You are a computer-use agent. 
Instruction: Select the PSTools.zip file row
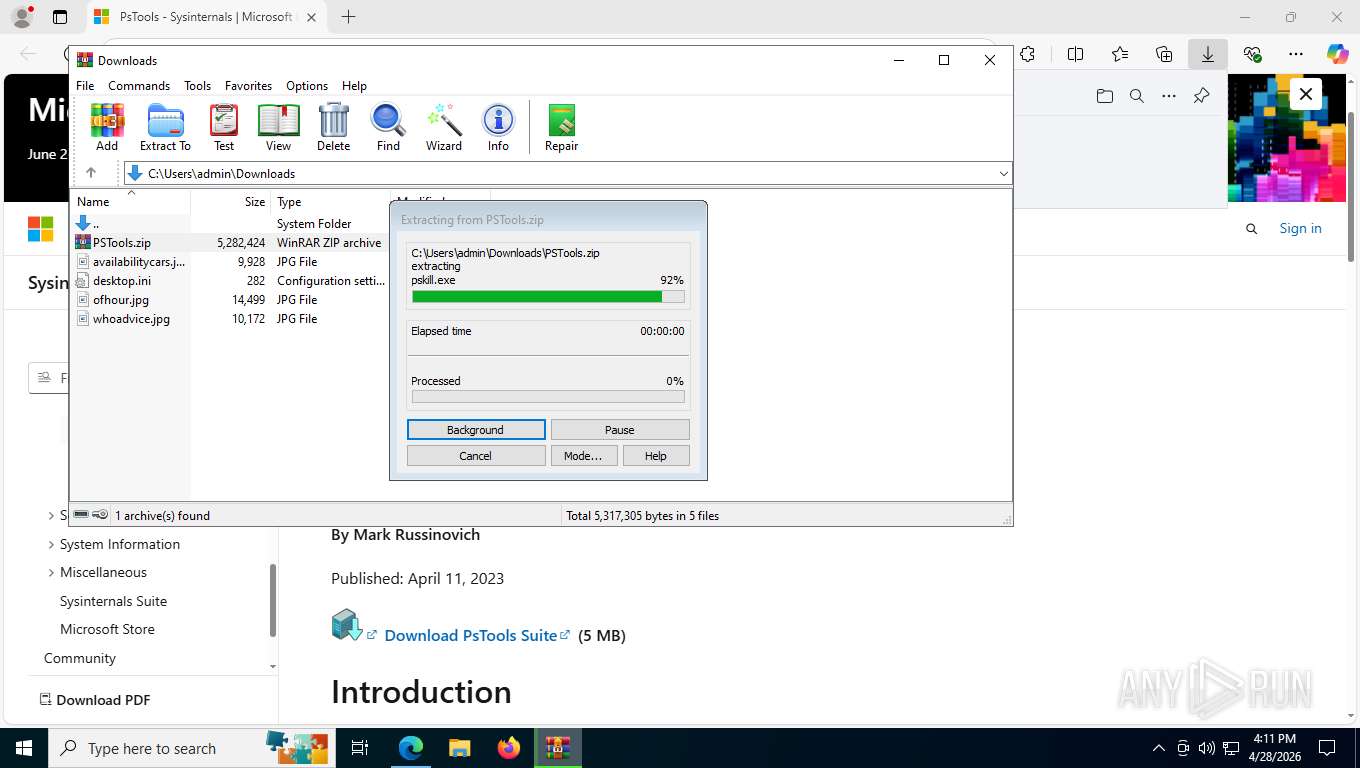pyautogui.click(x=230, y=243)
